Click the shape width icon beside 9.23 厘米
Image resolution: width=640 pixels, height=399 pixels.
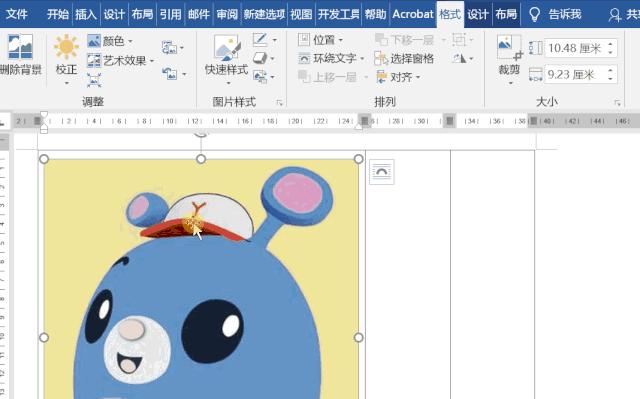coord(536,75)
